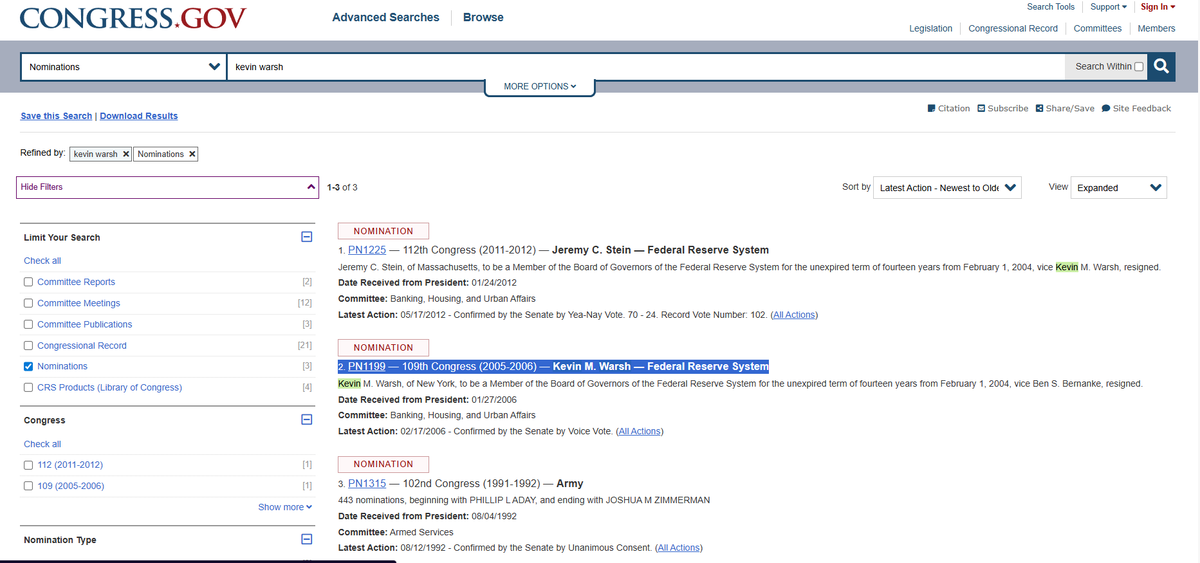The width and height of the screenshot is (1200, 563).
Task: Open Share/Save options
Action: coord(1065,108)
